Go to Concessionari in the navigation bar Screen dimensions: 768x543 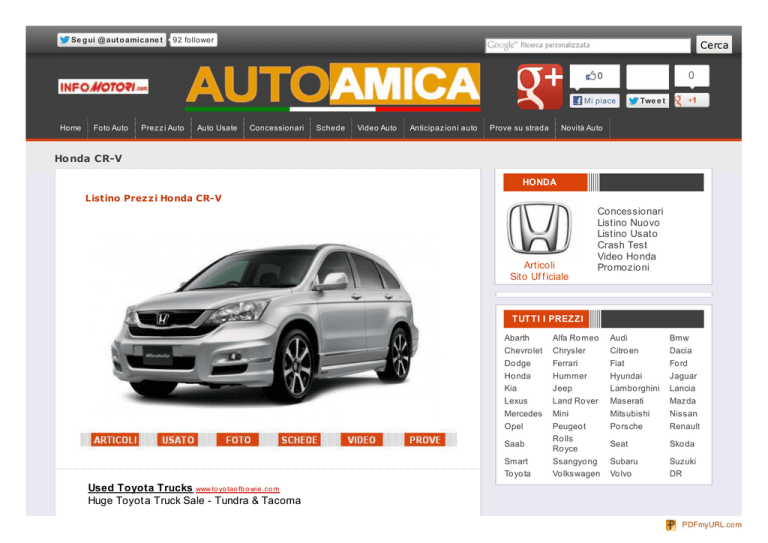pyautogui.click(x=277, y=128)
